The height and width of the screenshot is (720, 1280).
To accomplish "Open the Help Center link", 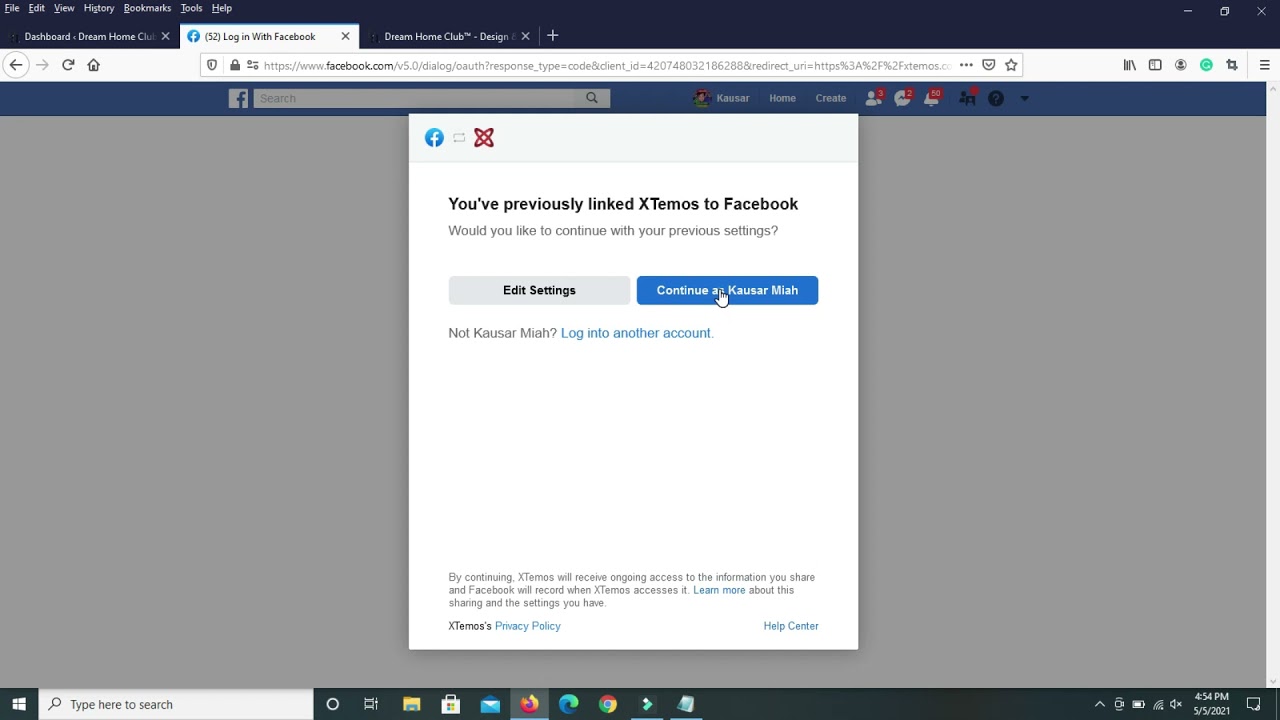I will [791, 626].
